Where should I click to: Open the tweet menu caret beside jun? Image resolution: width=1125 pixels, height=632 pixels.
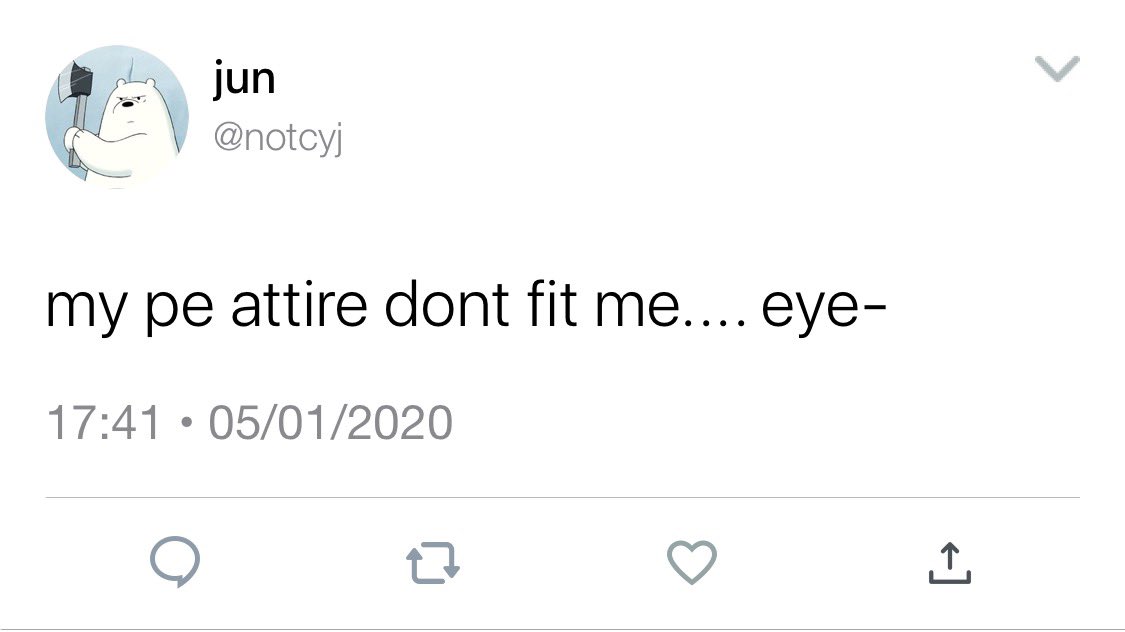(x=1056, y=69)
